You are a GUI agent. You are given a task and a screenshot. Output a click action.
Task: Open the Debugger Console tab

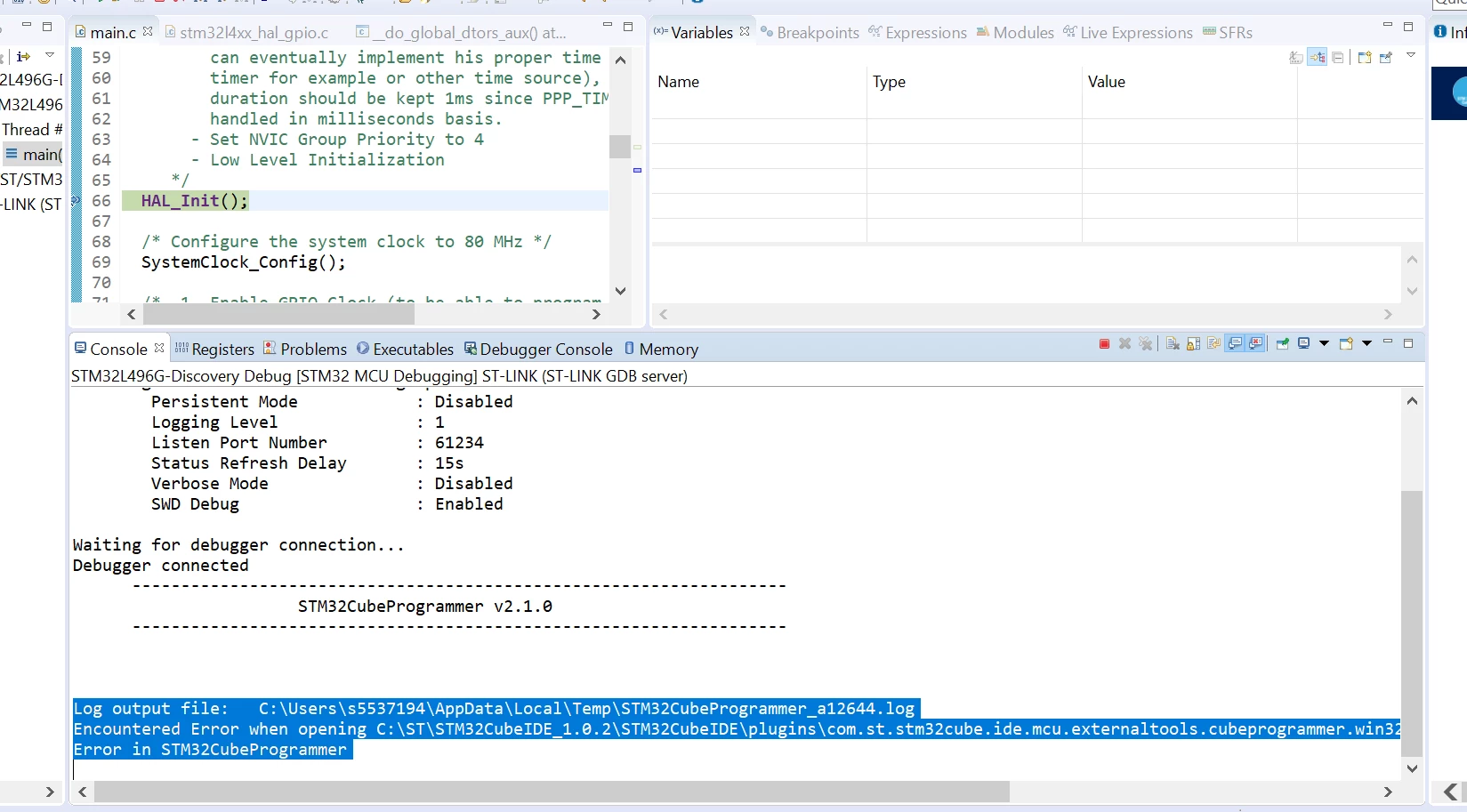click(538, 350)
